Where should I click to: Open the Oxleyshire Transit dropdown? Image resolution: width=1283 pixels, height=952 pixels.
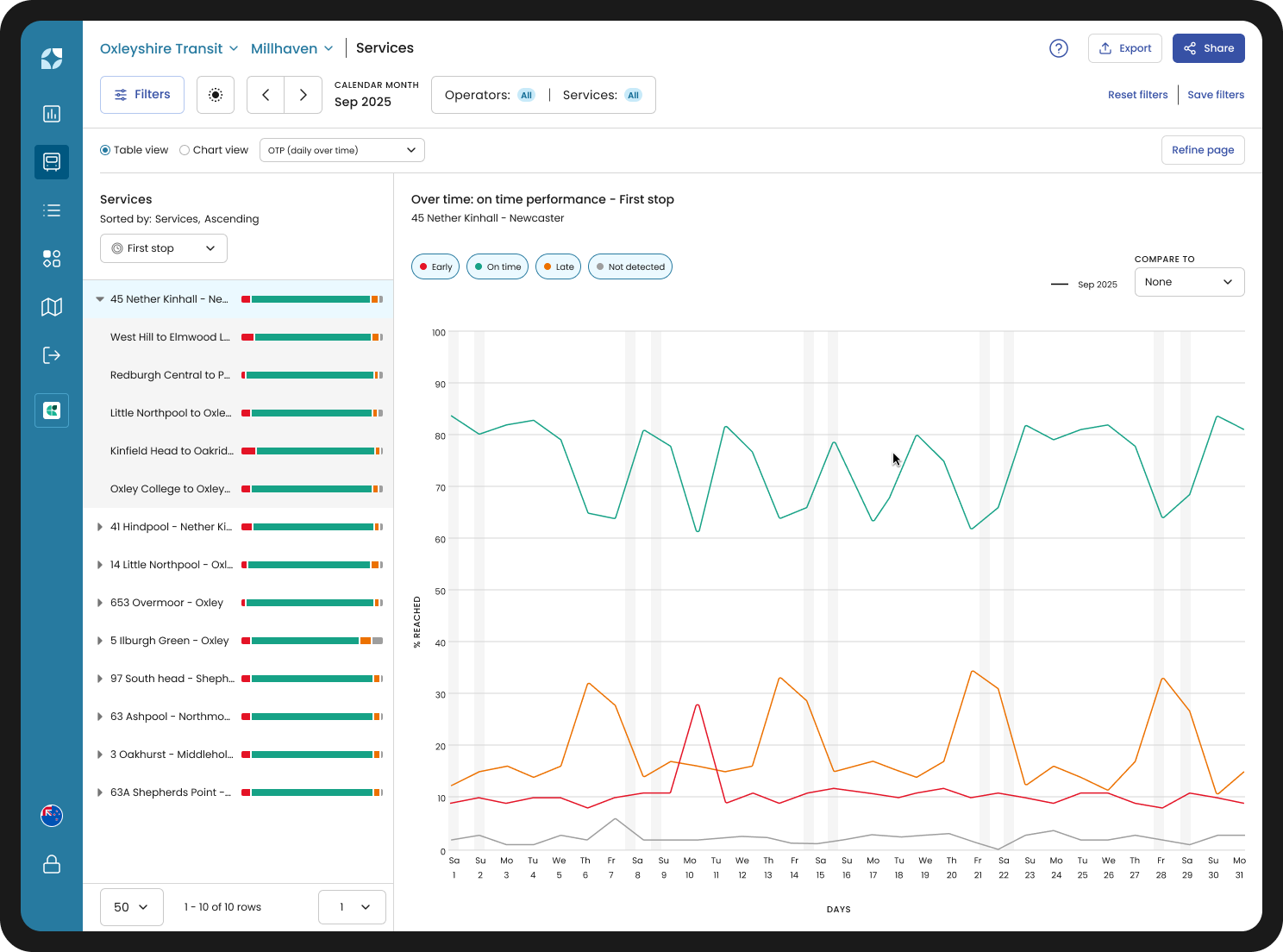[x=169, y=48]
